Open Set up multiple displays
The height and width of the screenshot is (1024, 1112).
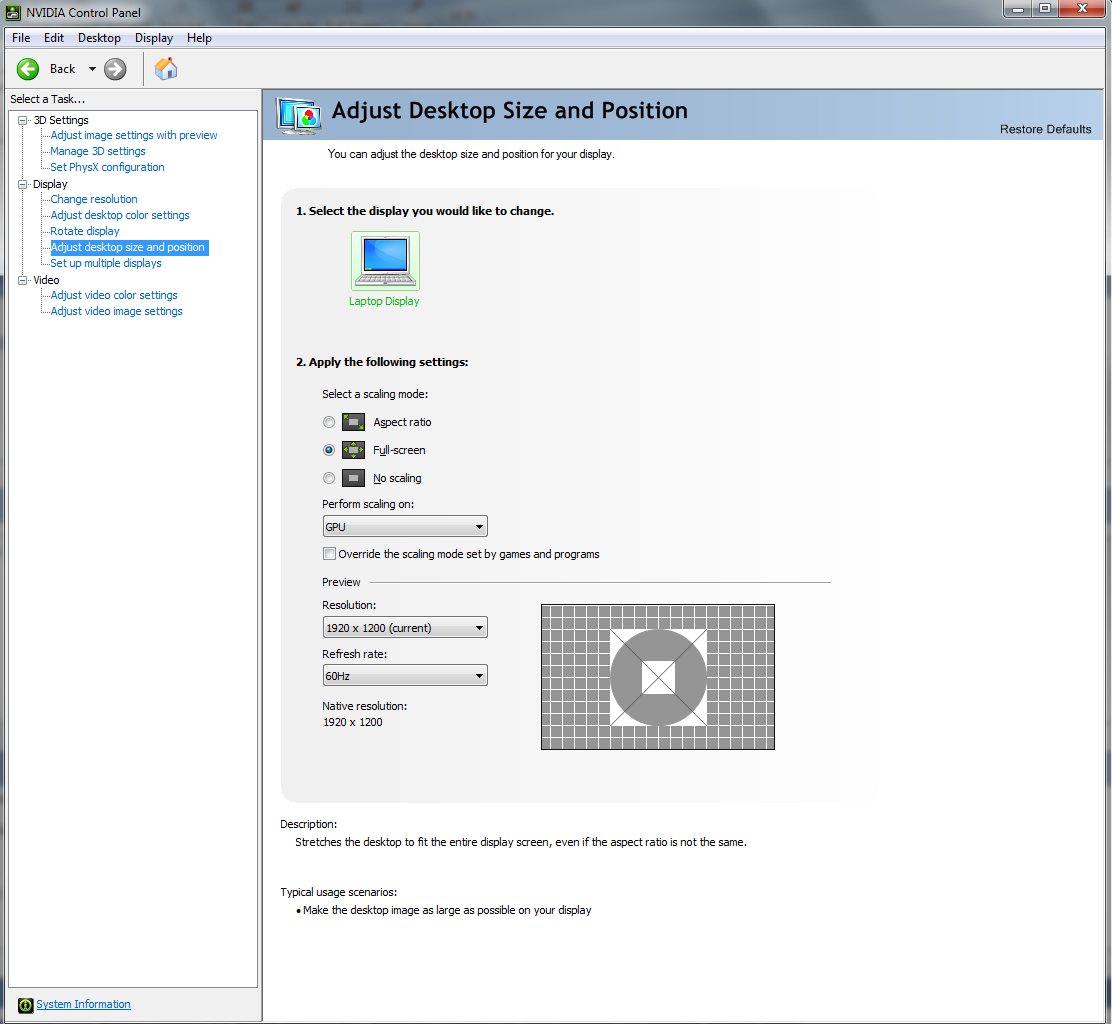(x=106, y=263)
